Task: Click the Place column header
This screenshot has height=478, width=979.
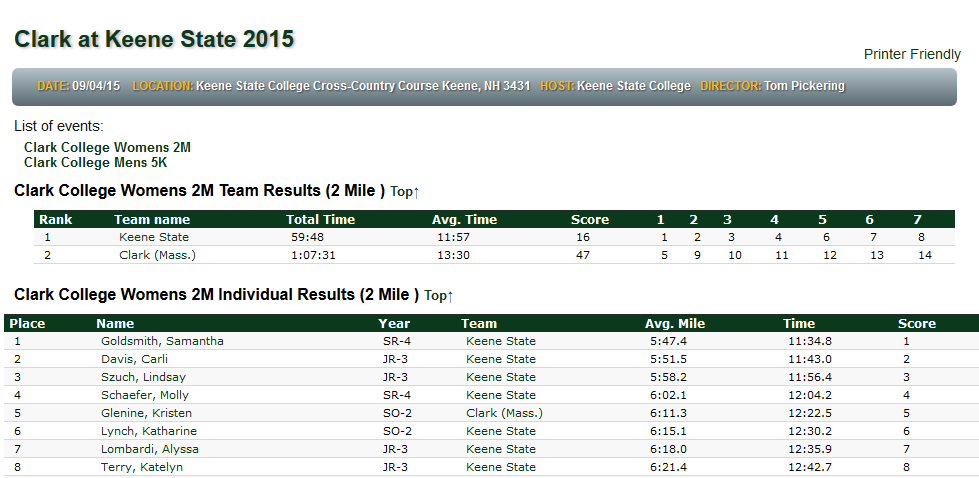Action: coord(27,324)
